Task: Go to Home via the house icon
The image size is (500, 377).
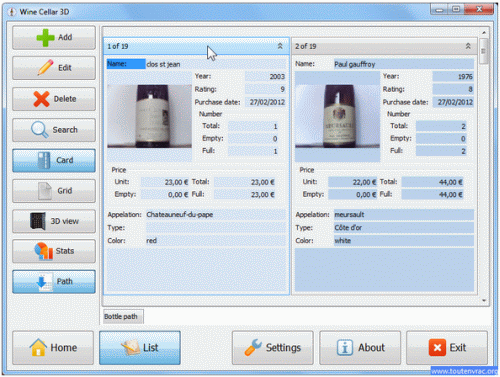Action: pos(38,347)
